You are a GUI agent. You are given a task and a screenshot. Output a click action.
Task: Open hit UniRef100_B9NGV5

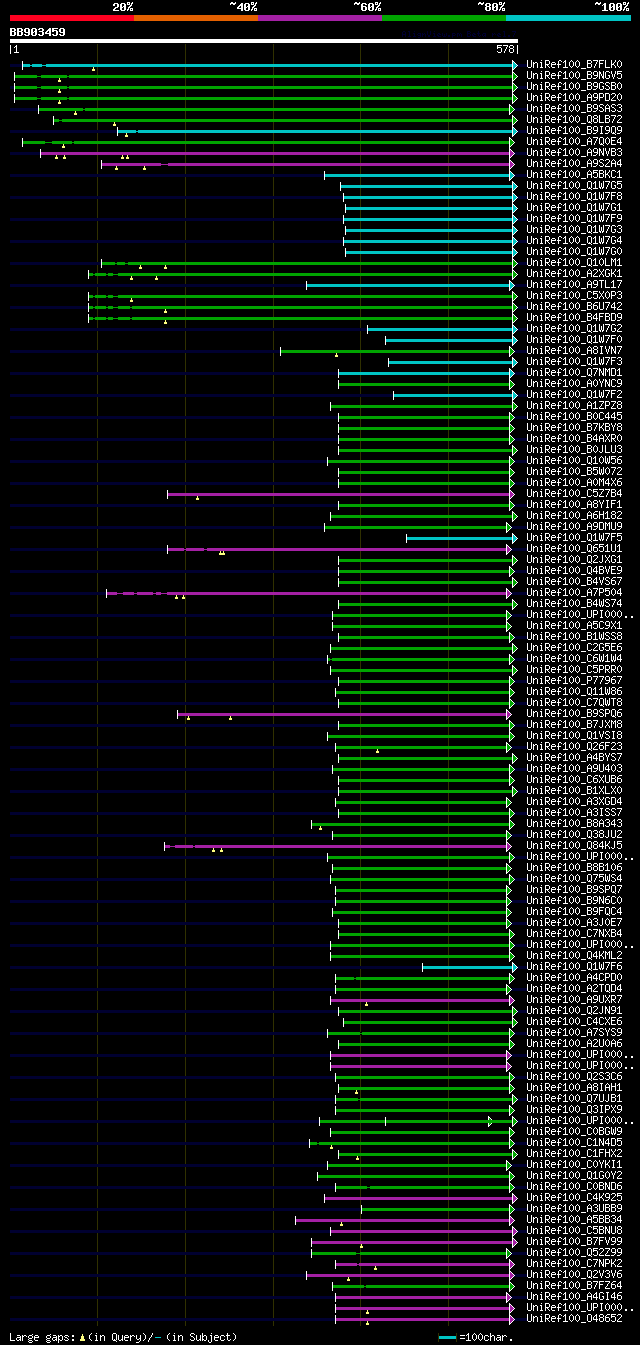pyautogui.click(x=574, y=76)
